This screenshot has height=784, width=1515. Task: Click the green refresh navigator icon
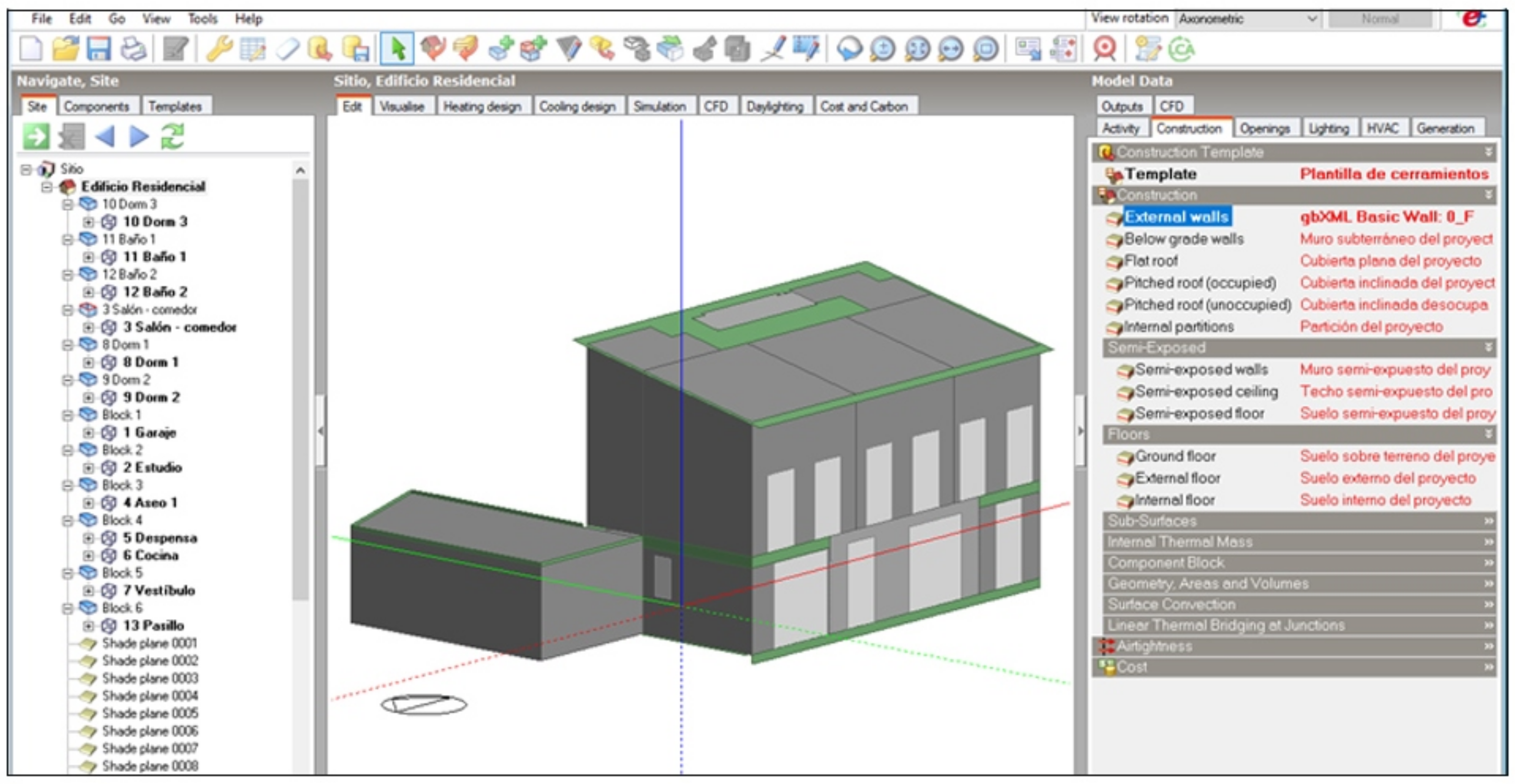(x=173, y=137)
